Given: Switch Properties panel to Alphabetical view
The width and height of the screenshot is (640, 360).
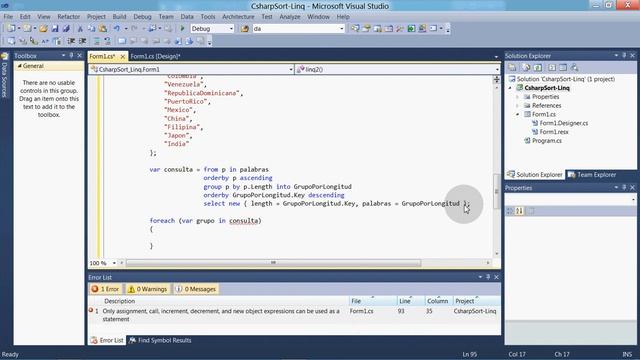Looking at the screenshot, I should point(519,211).
